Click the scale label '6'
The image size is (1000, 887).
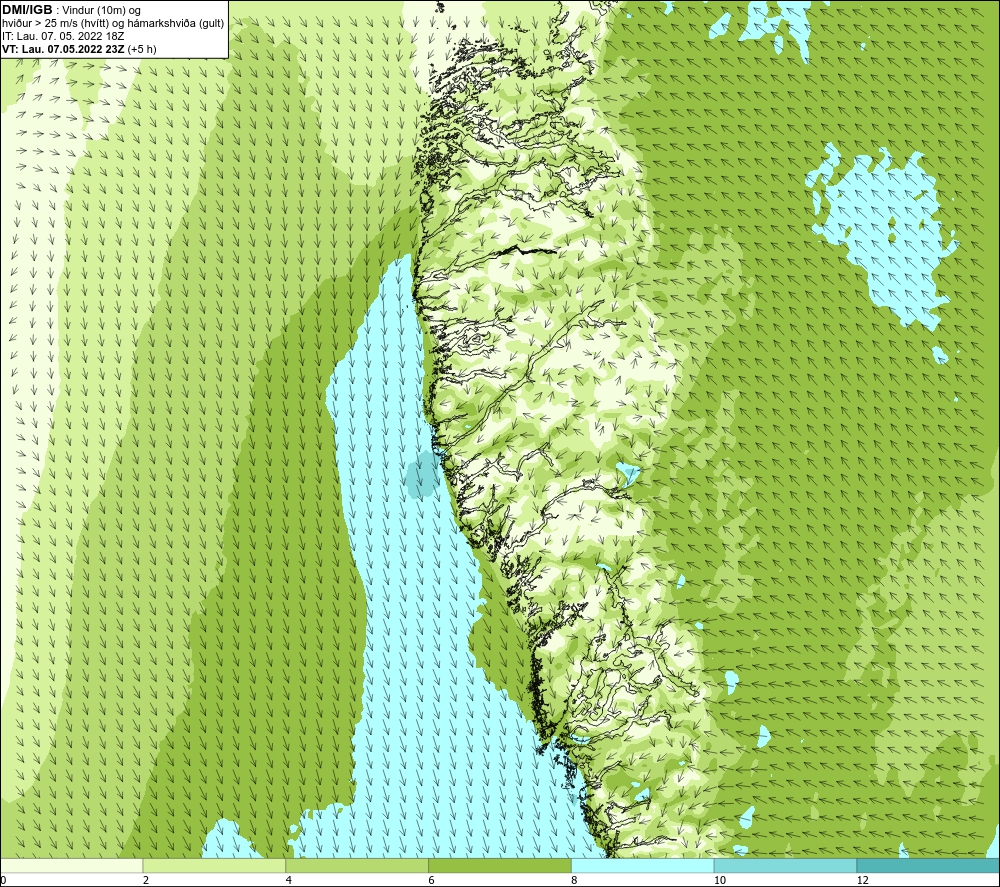click(432, 880)
